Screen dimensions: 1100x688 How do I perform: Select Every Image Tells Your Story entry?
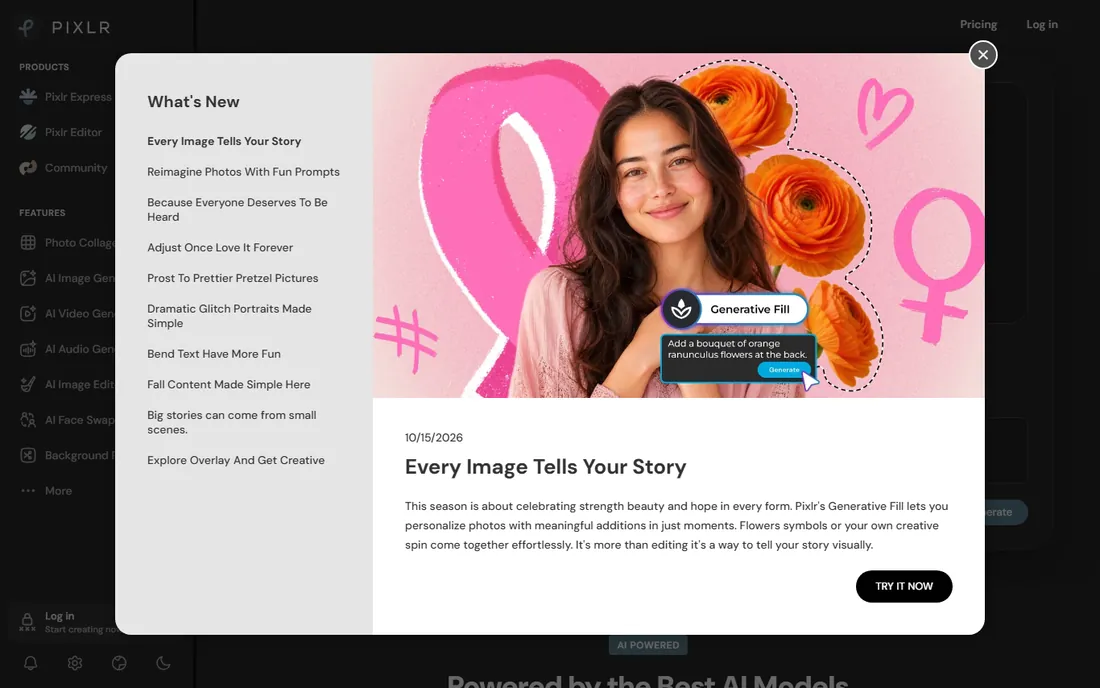coord(224,141)
